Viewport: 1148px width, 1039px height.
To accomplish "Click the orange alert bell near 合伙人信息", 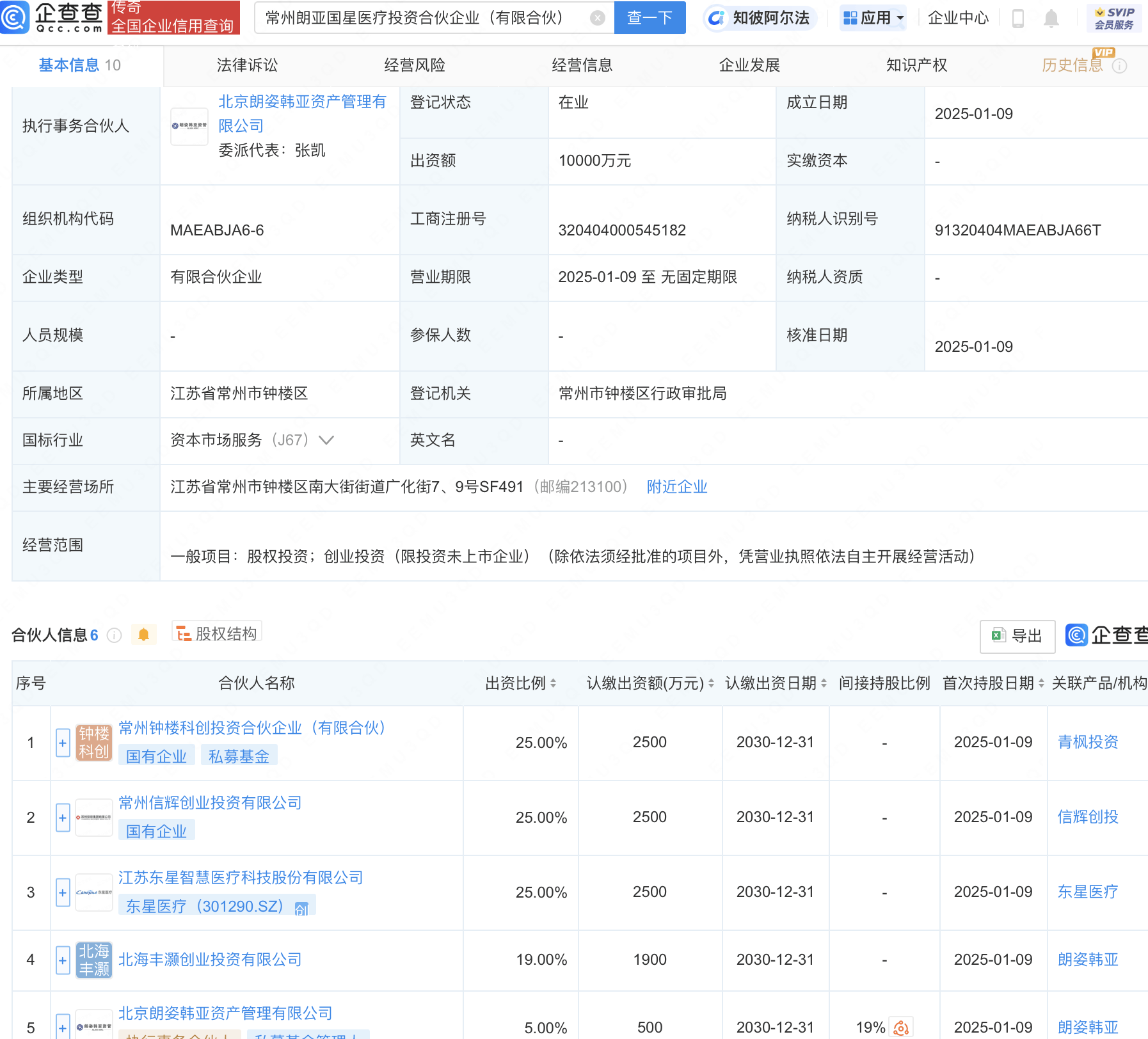I will tap(143, 635).
